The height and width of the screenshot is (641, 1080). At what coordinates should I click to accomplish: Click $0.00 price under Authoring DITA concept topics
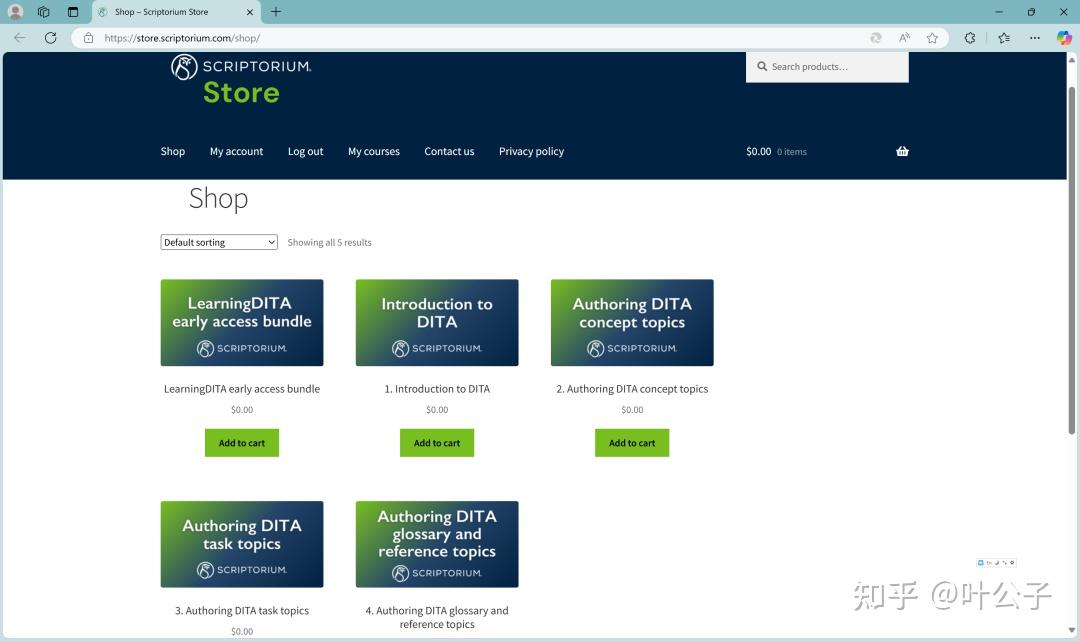point(632,410)
